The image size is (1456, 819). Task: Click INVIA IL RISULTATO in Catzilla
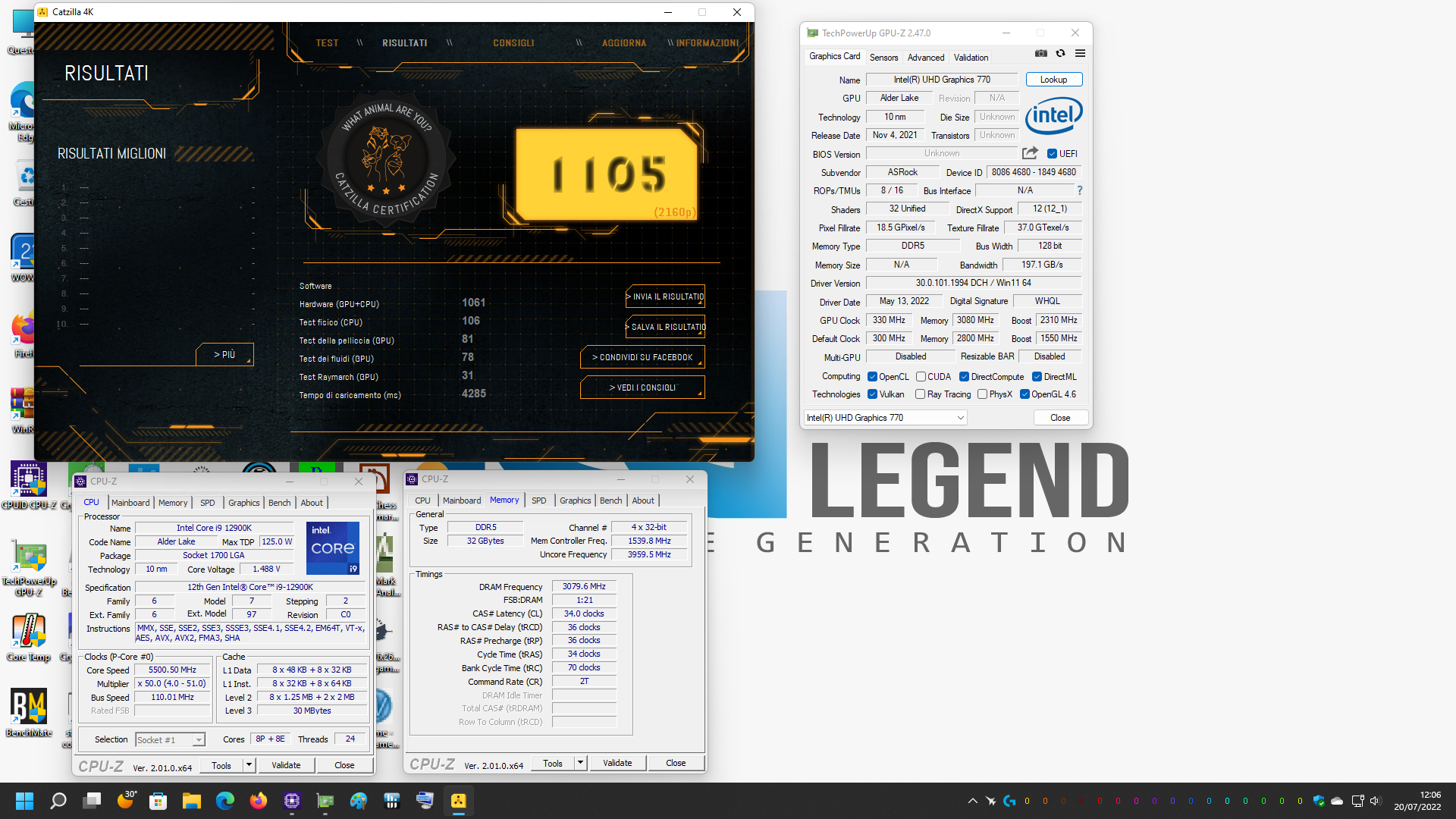click(665, 297)
